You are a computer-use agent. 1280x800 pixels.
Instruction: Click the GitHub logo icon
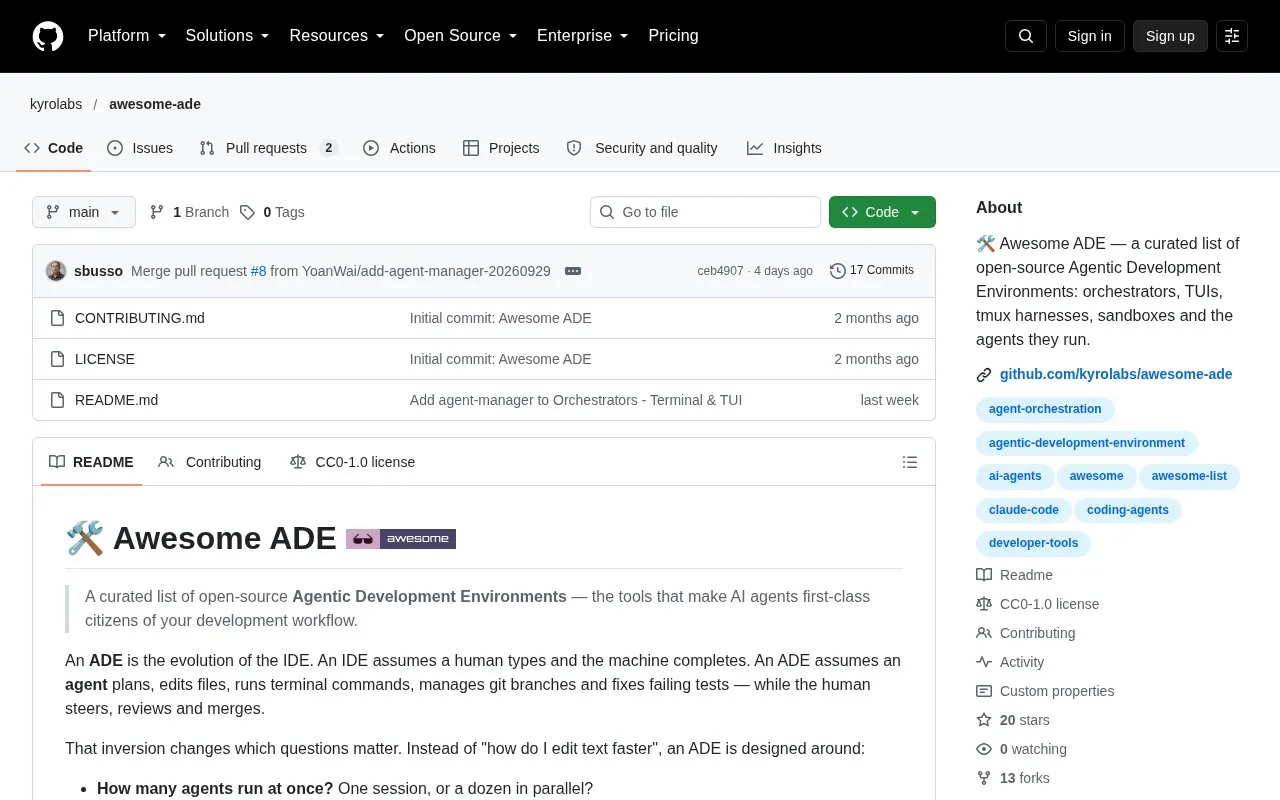[x=48, y=36]
